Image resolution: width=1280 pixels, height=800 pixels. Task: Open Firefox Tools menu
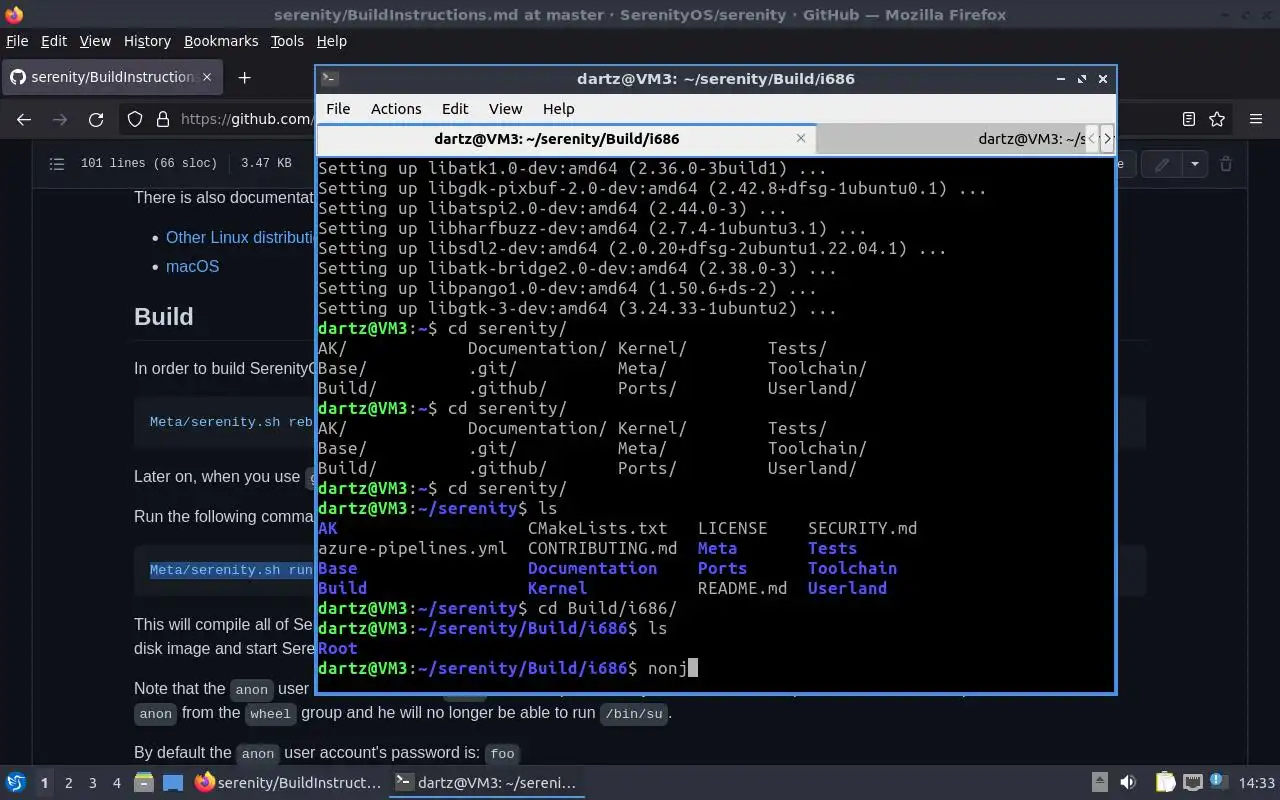coord(287,41)
